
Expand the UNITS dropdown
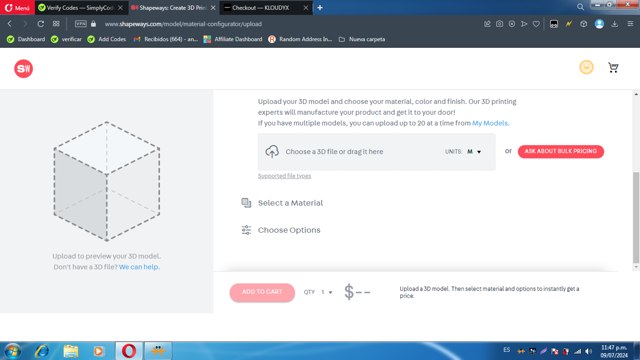click(474, 151)
